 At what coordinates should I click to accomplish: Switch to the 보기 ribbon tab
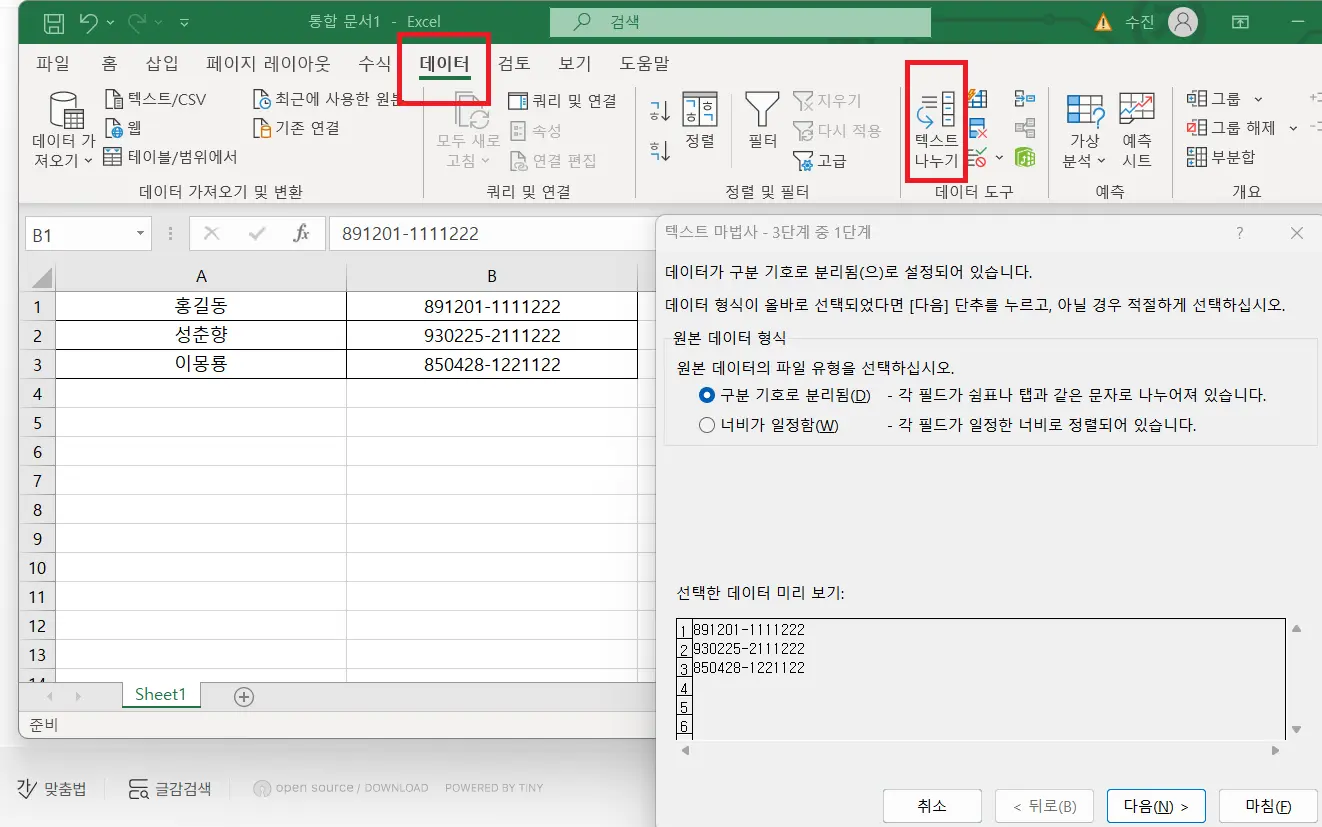pyautogui.click(x=575, y=64)
